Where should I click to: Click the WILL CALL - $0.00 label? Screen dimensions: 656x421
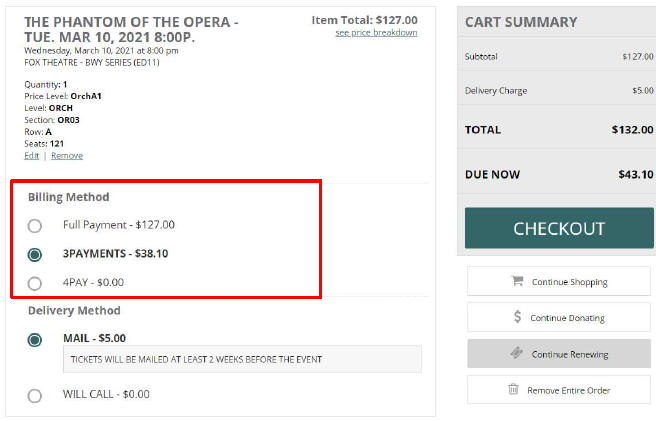[106, 394]
